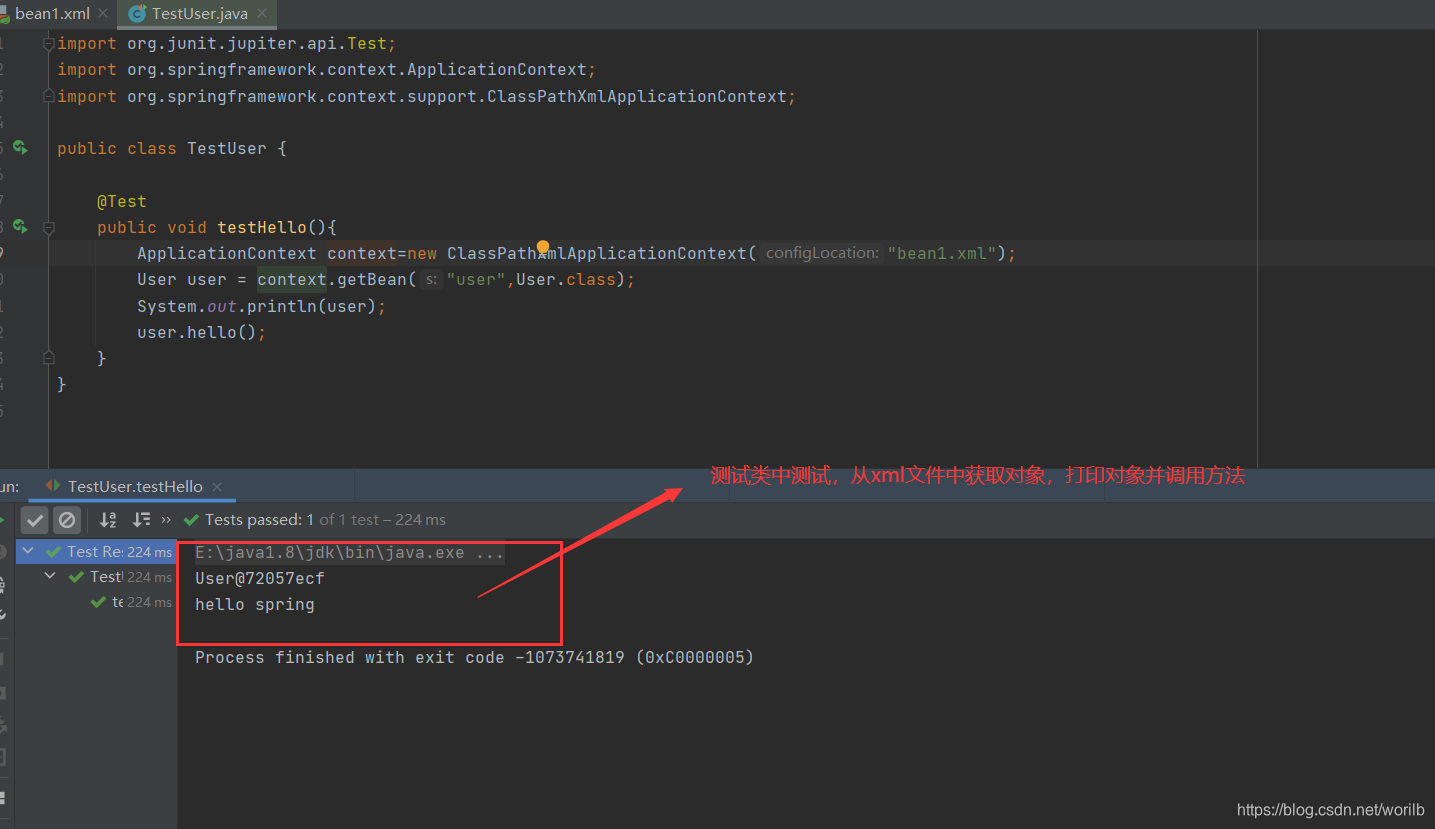
Task: Click the "bean1.xml" string literal in the code
Action: click(941, 253)
